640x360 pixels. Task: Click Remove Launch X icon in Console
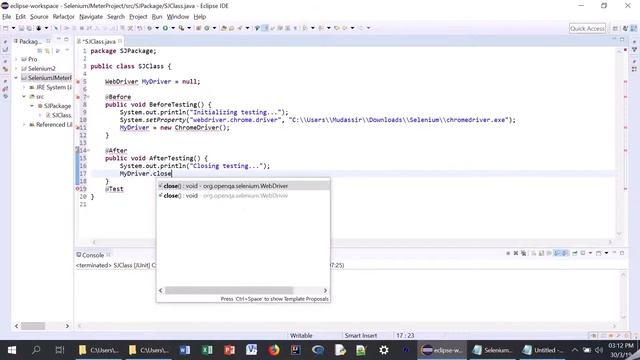[x=516, y=253]
